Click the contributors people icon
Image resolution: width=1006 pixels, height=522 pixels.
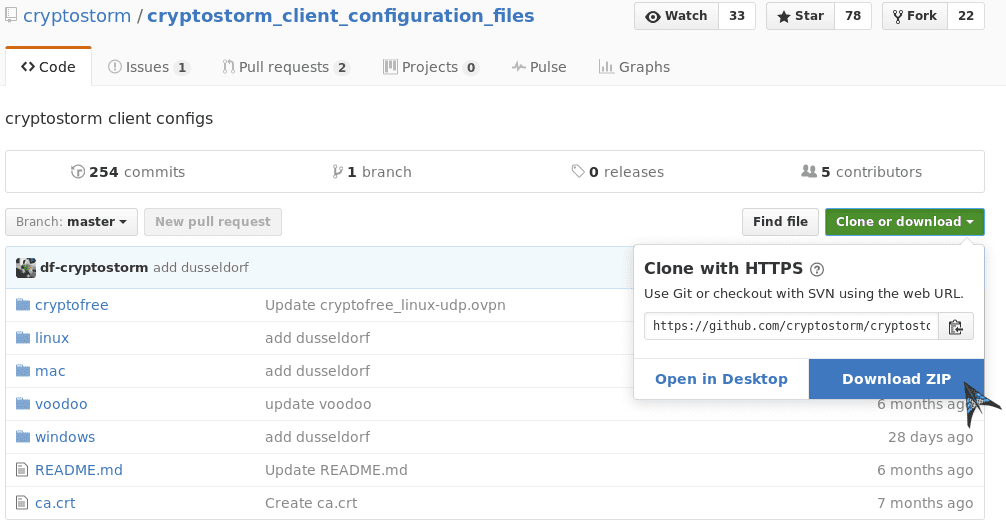point(808,171)
